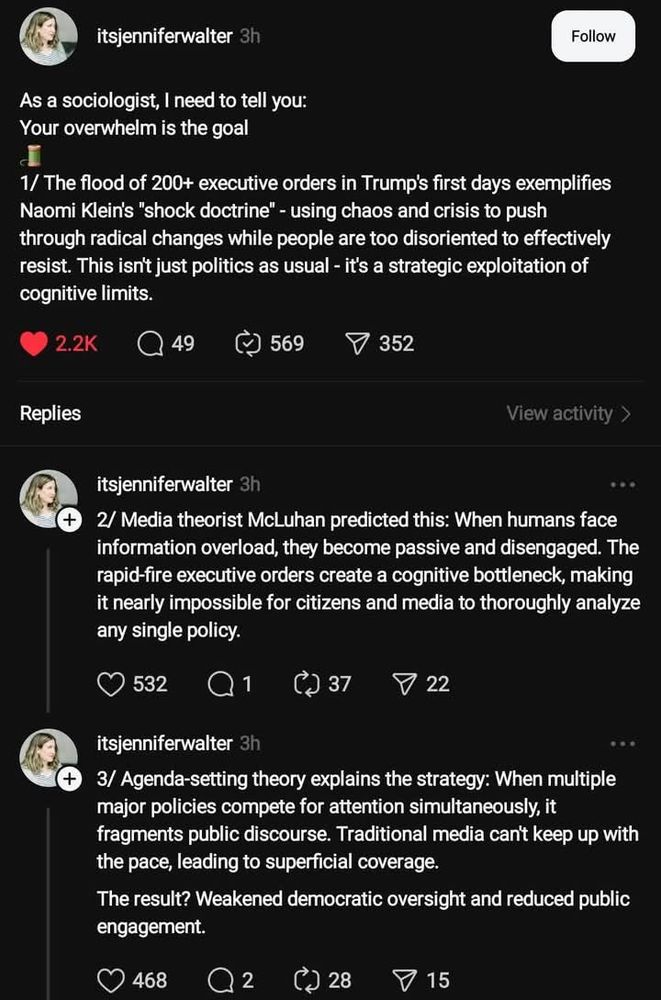
Task: Click the main post's profile avatar
Action: pos(49,37)
